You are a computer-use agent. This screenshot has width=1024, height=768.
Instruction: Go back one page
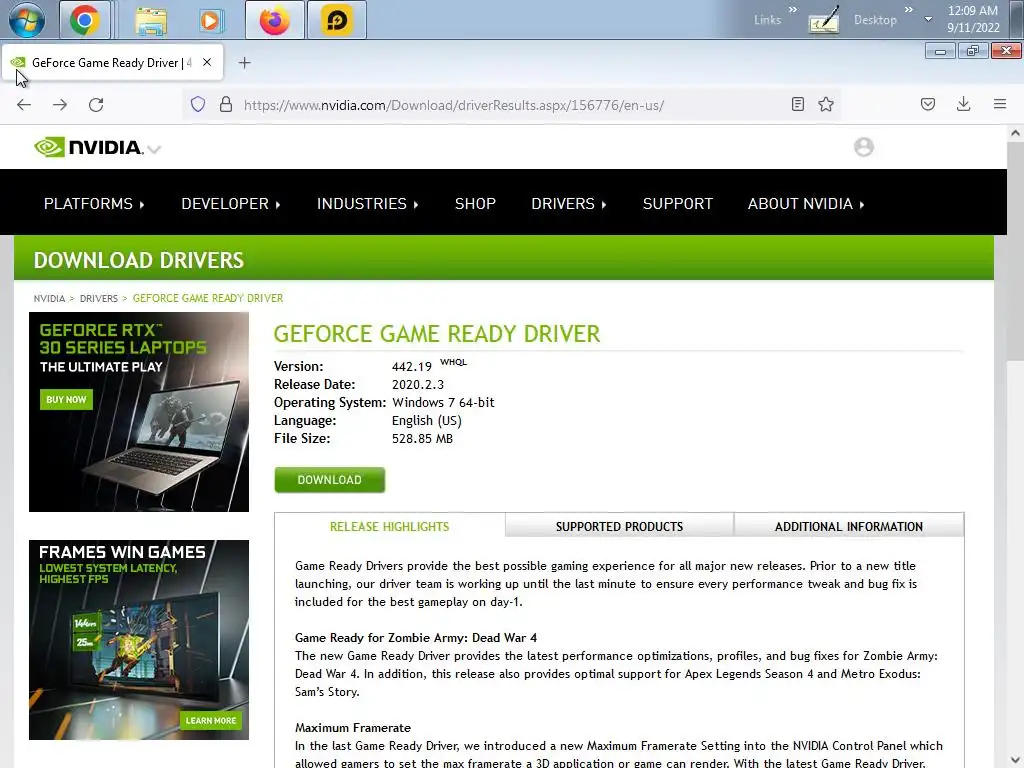coord(24,104)
